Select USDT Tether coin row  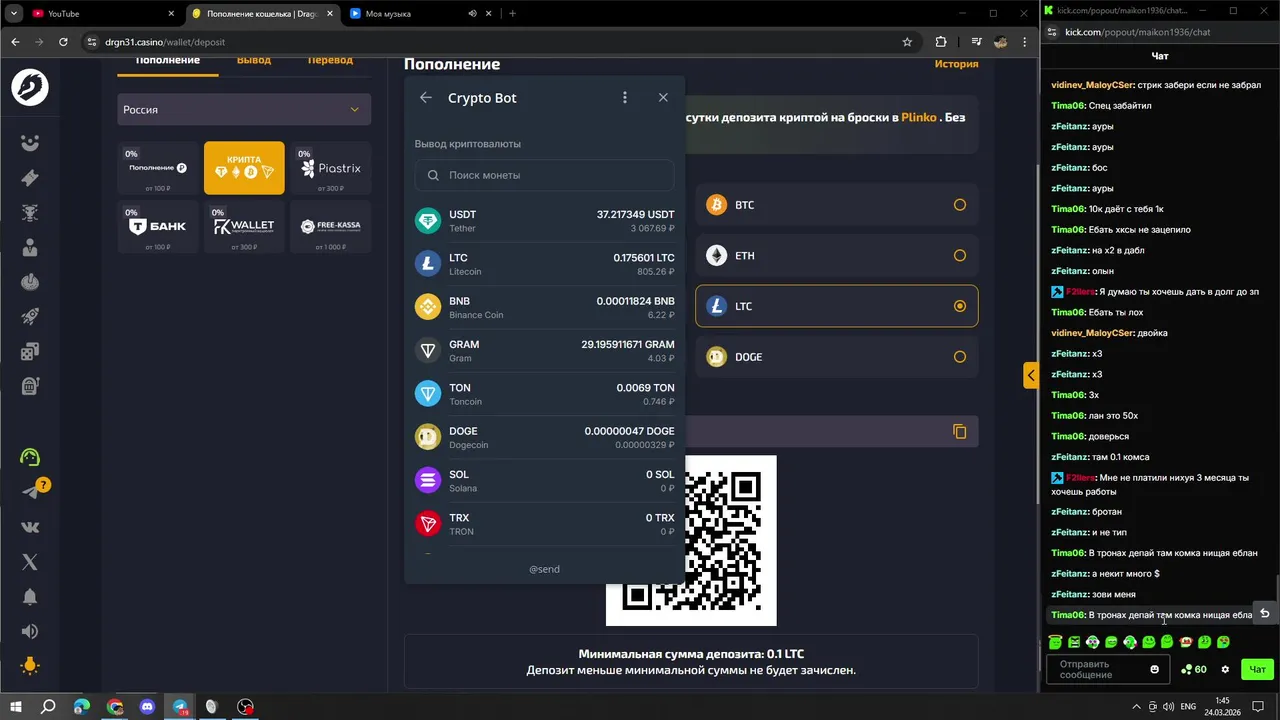coord(545,221)
